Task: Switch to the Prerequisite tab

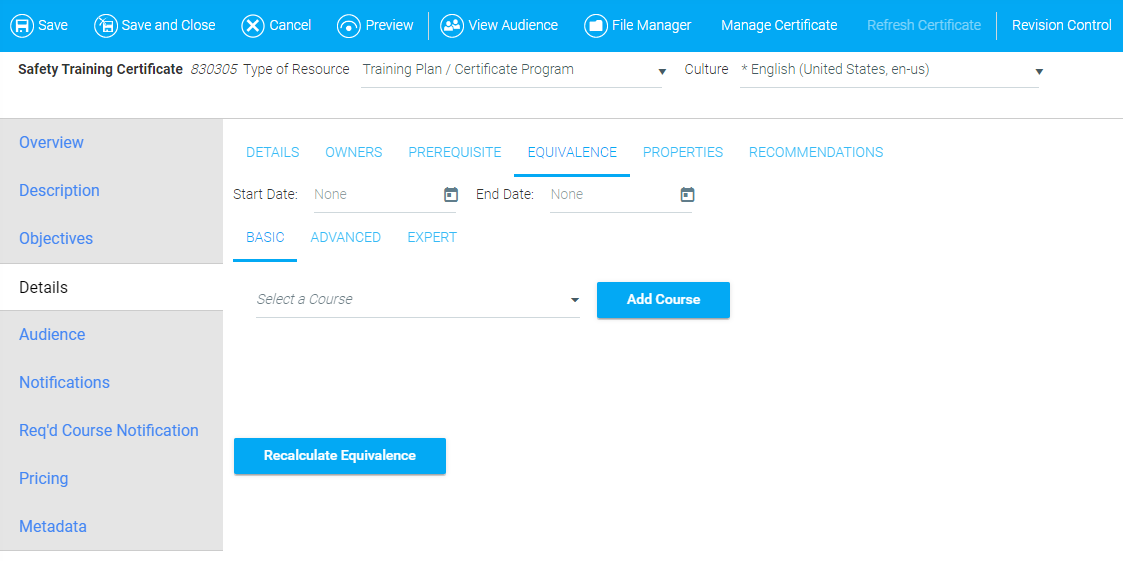Action: tap(454, 152)
